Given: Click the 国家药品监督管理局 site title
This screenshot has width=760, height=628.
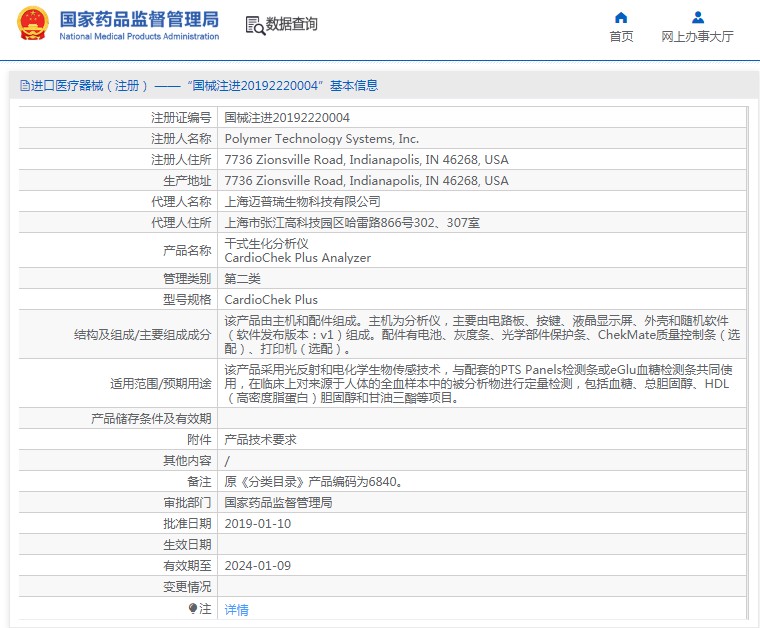Looking at the screenshot, I should [139, 19].
